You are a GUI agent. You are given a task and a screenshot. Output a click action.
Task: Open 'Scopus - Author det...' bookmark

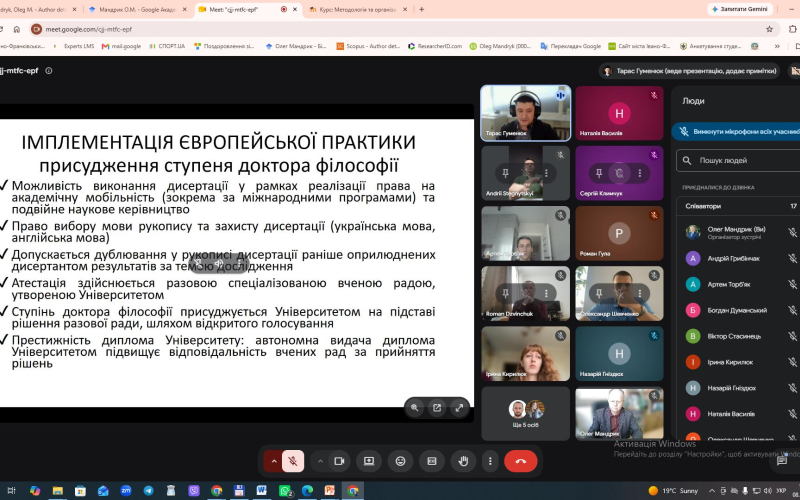tap(368, 46)
